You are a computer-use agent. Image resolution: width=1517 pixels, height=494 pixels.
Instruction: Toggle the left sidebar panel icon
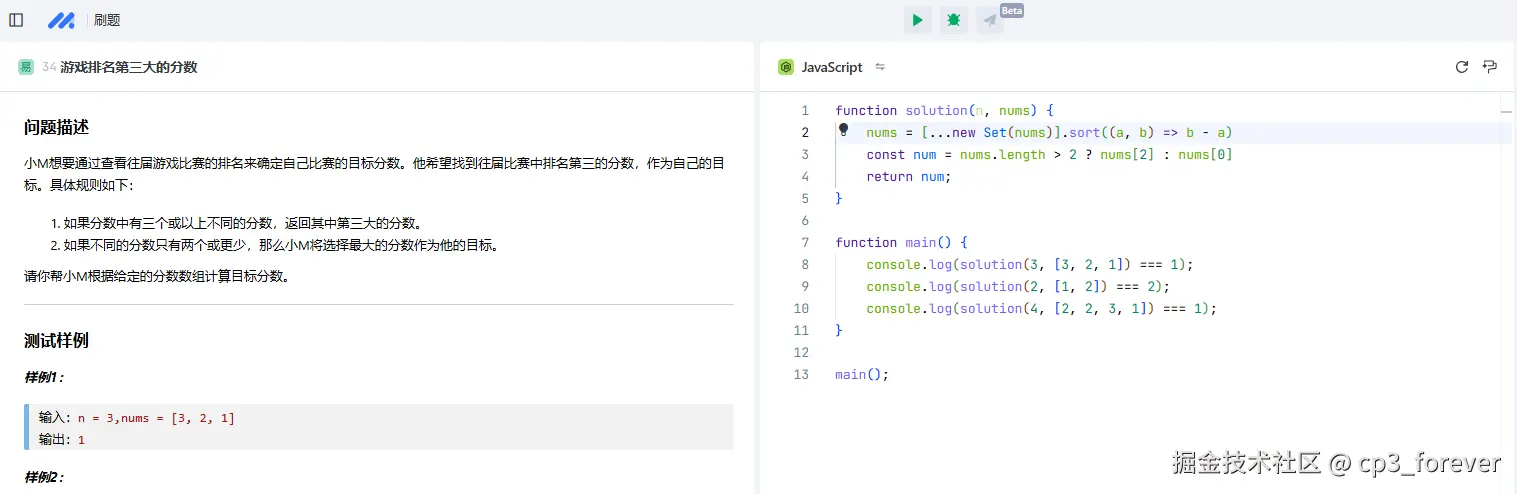(x=16, y=20)
